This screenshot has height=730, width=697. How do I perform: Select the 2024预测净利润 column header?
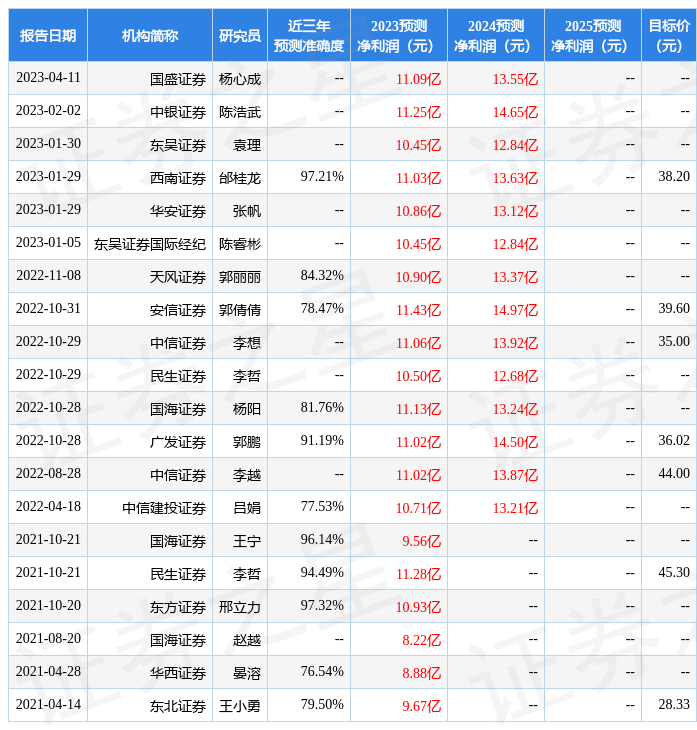point(496,36)
